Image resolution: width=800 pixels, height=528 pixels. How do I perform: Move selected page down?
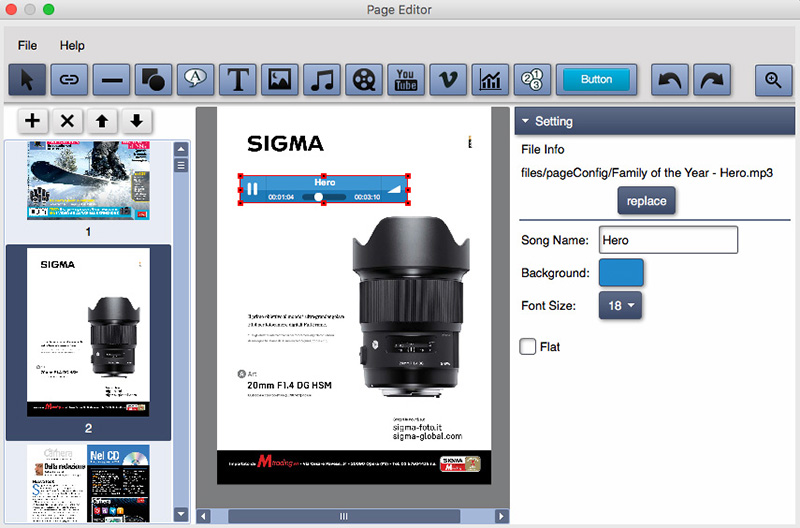click(x=136, y=121)
